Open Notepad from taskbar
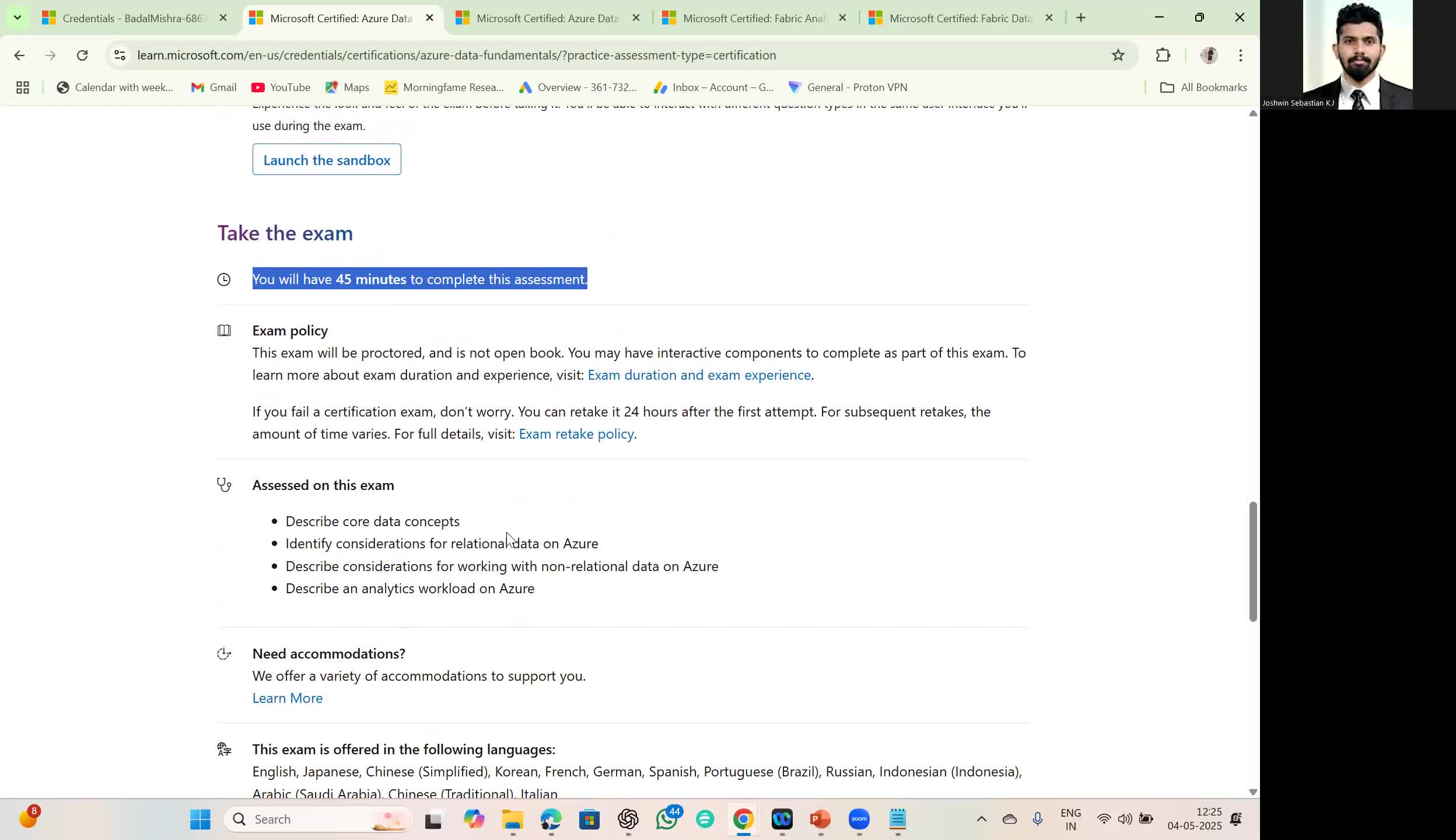 (897, 820)
